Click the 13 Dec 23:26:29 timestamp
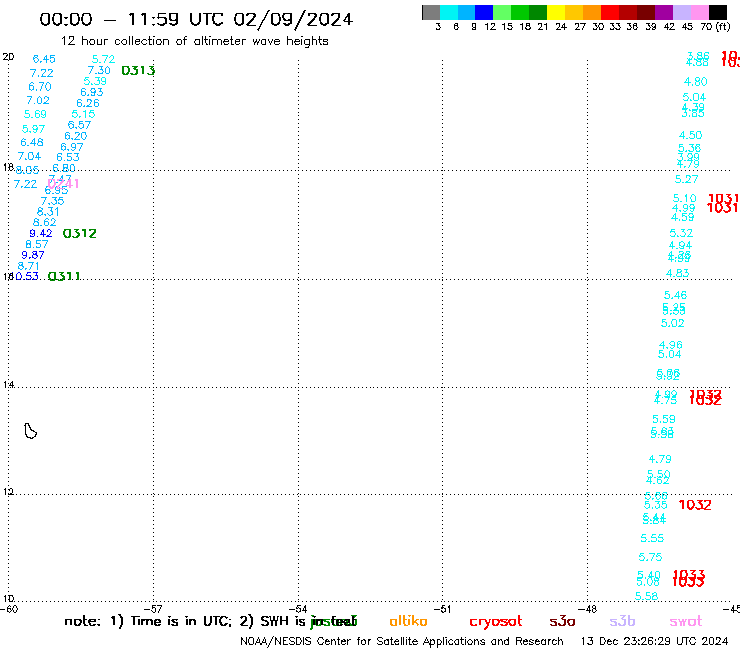This screenshot has width=740, height=650. 655,642
